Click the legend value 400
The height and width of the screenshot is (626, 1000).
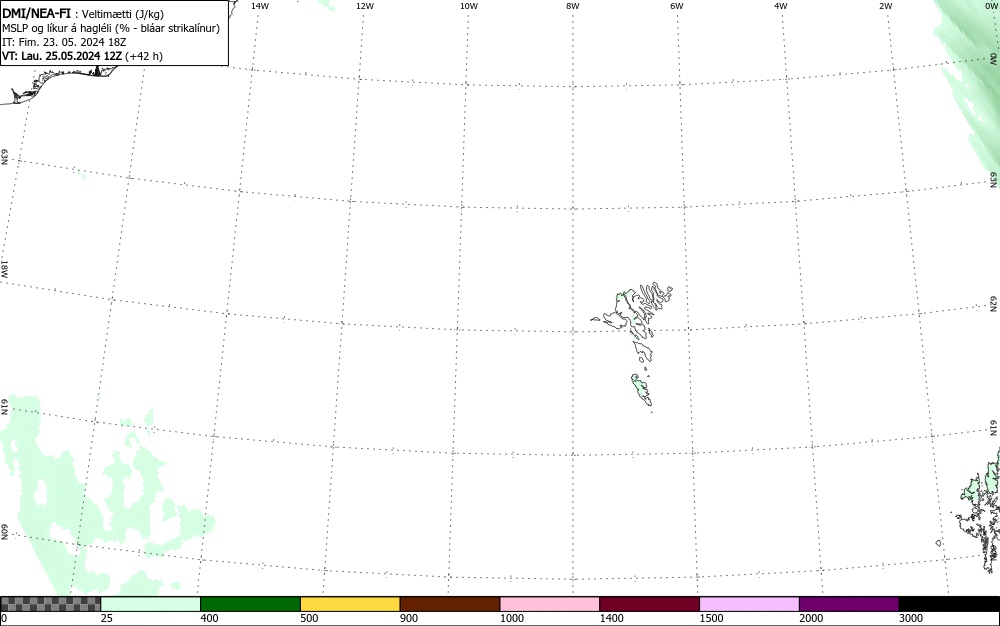pos(209,618)
